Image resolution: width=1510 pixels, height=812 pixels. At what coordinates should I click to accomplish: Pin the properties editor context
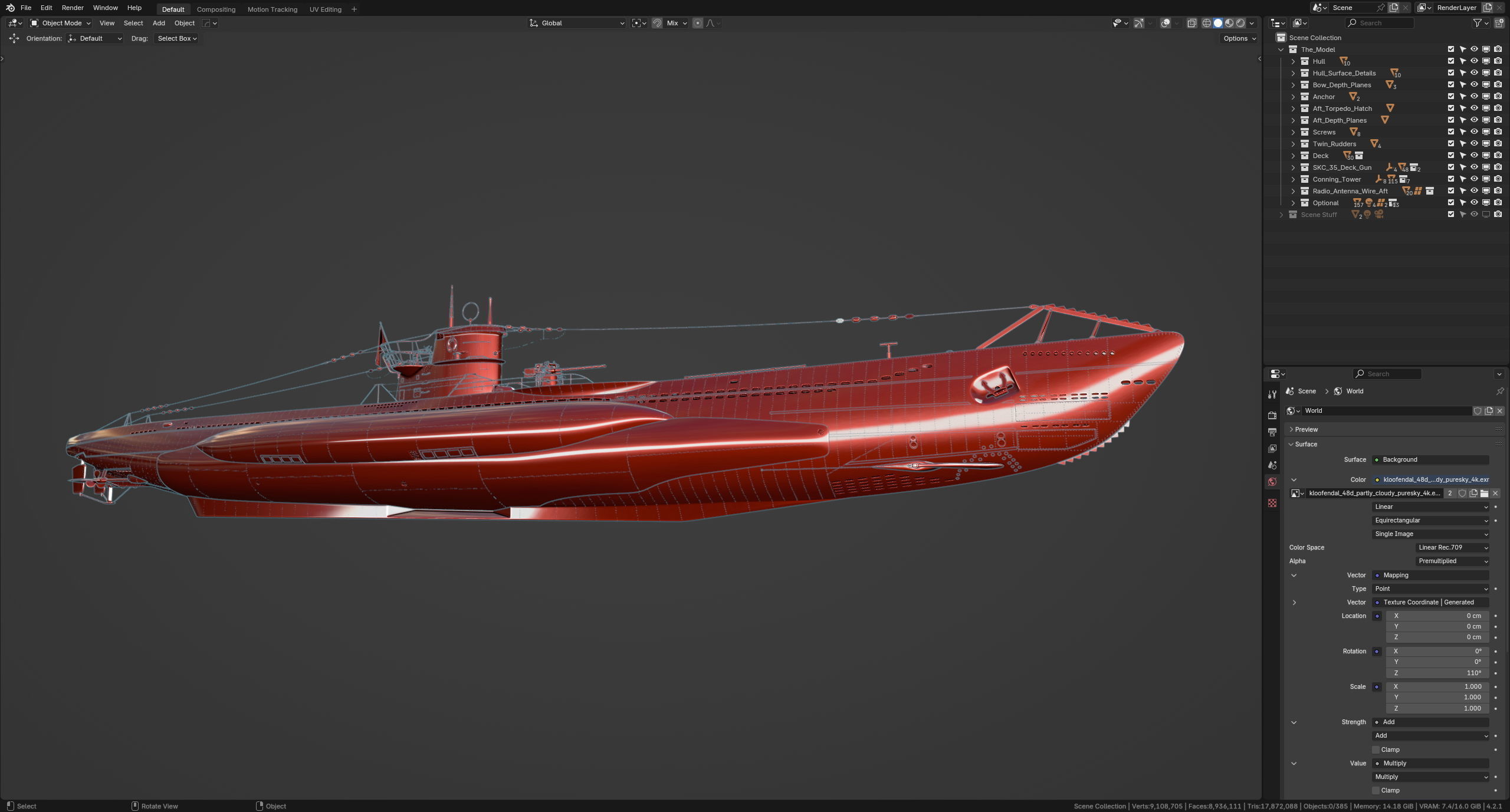[1500, 391]
